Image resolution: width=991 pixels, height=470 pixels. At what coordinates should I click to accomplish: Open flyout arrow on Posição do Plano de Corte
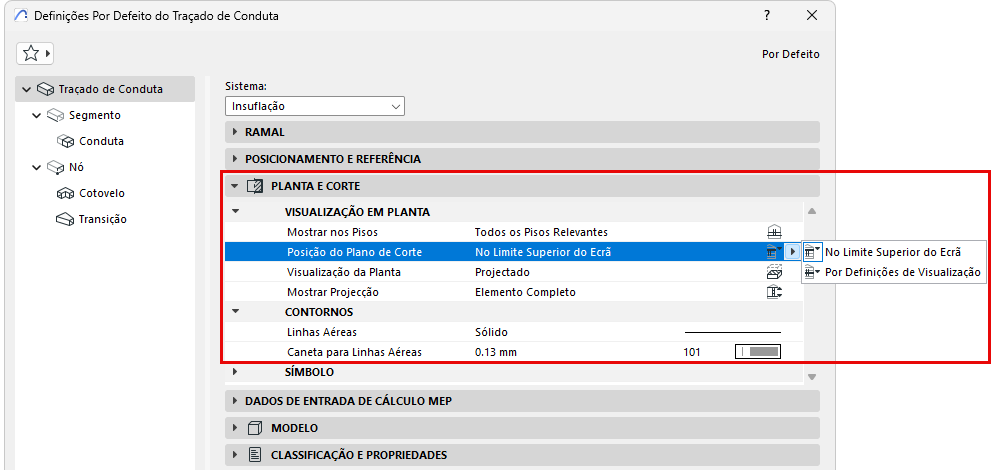point(793,252)
